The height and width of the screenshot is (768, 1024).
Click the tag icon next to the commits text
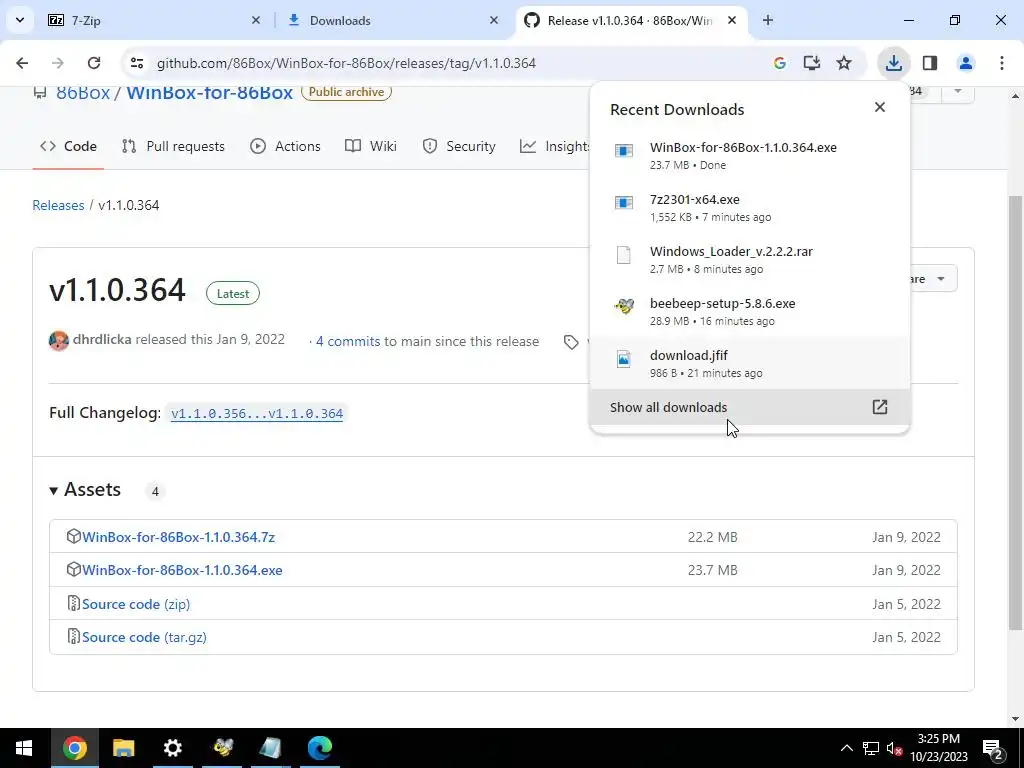(x=571, y=342)
